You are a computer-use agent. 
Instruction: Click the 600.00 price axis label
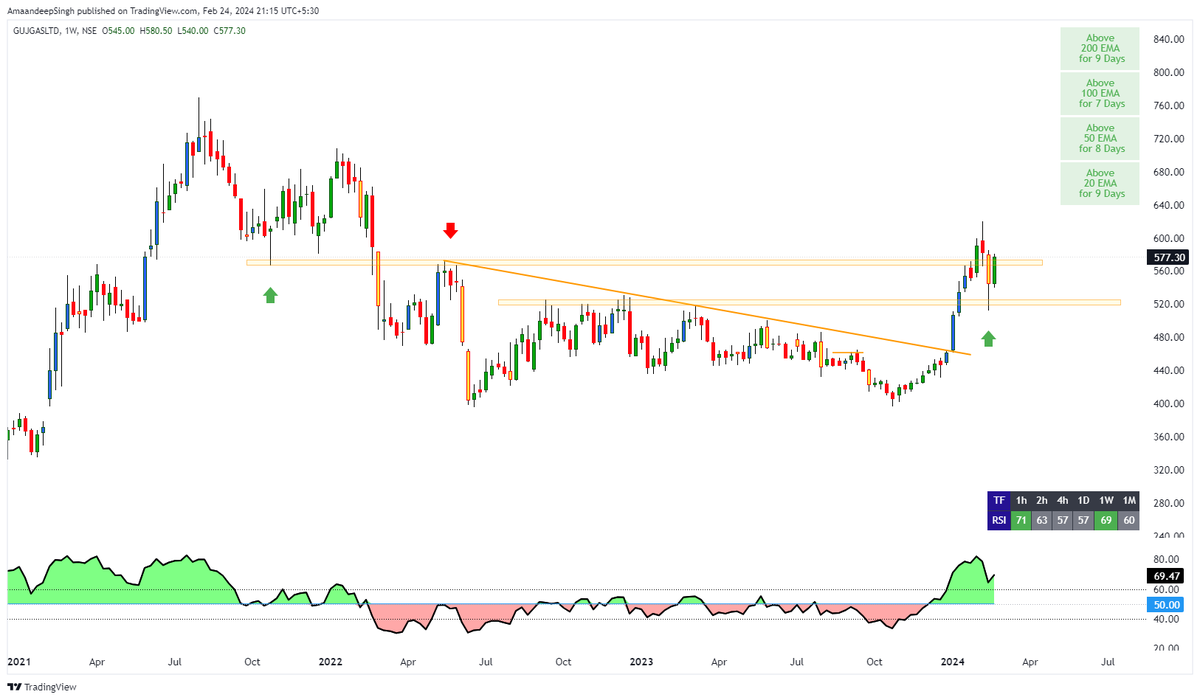click(1168, 238)
